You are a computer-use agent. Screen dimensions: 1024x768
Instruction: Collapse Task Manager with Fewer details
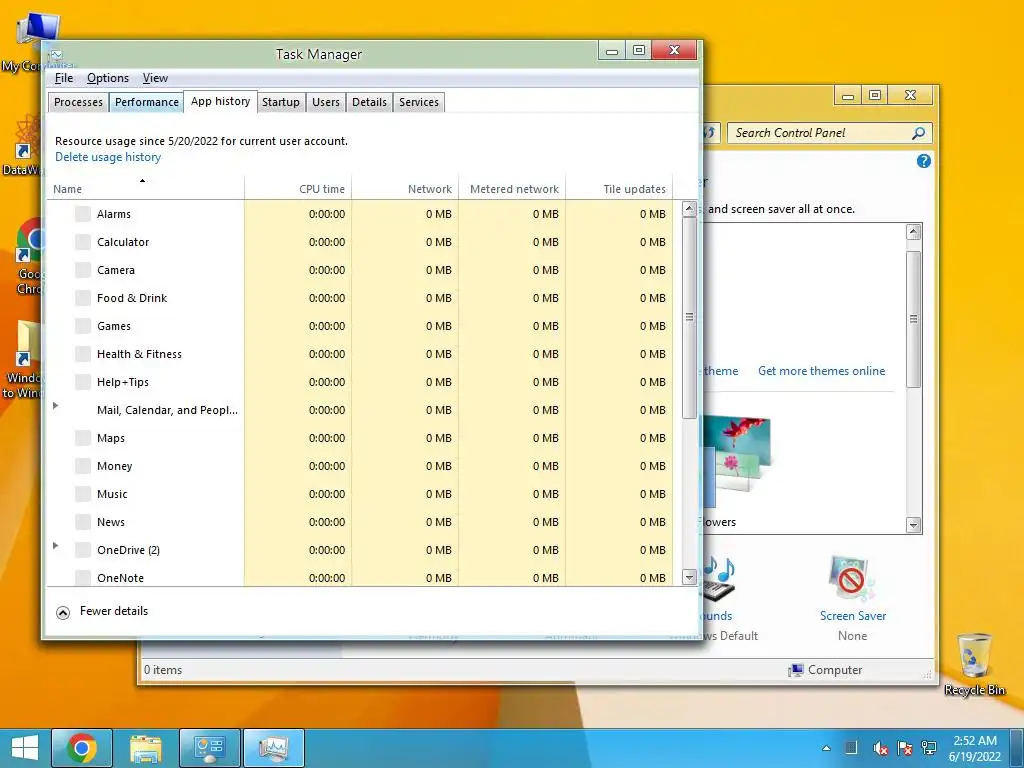[103, 612]
